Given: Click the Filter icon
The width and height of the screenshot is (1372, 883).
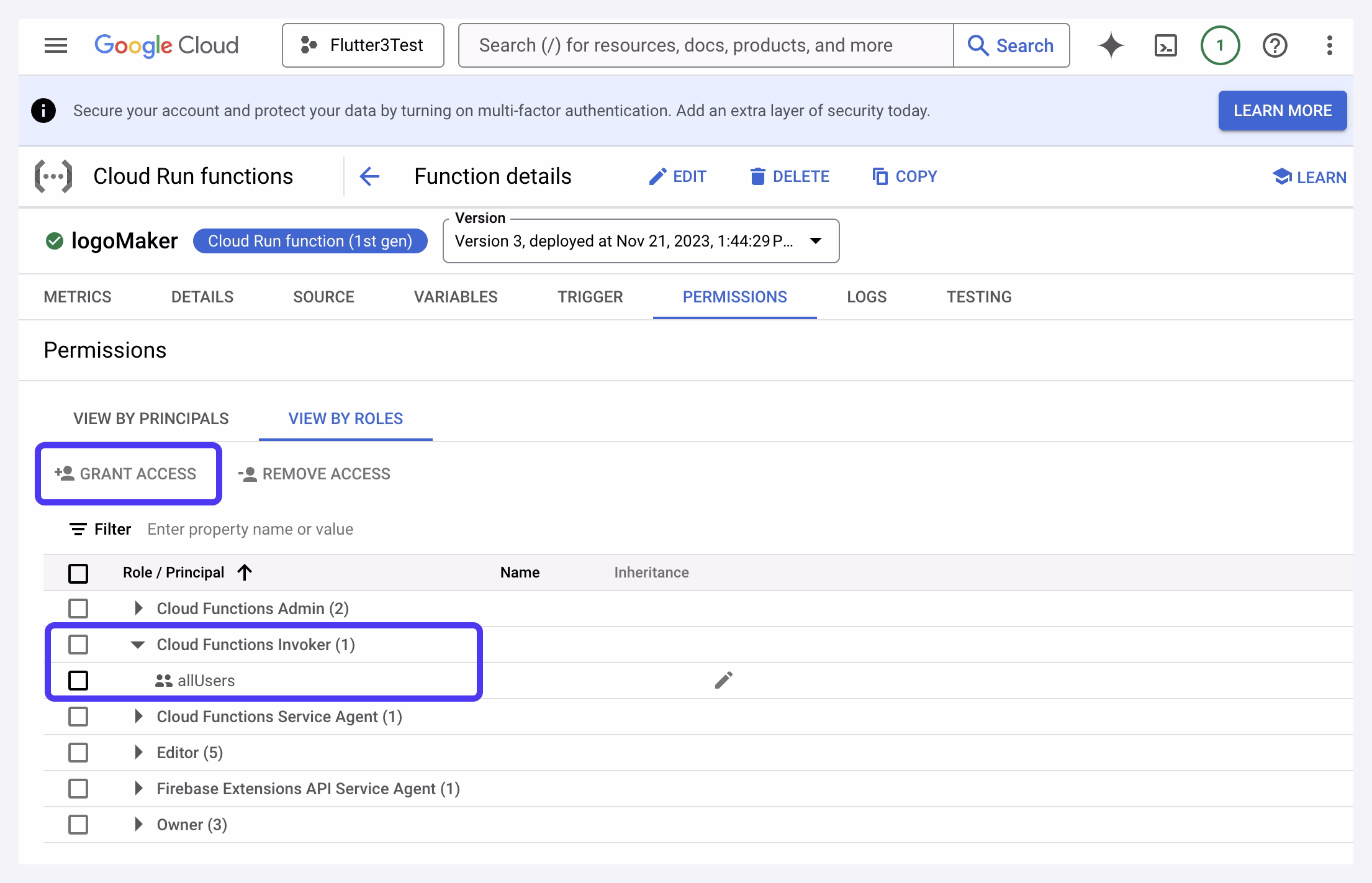Looking at the screenshot, I should coord(78,529).
